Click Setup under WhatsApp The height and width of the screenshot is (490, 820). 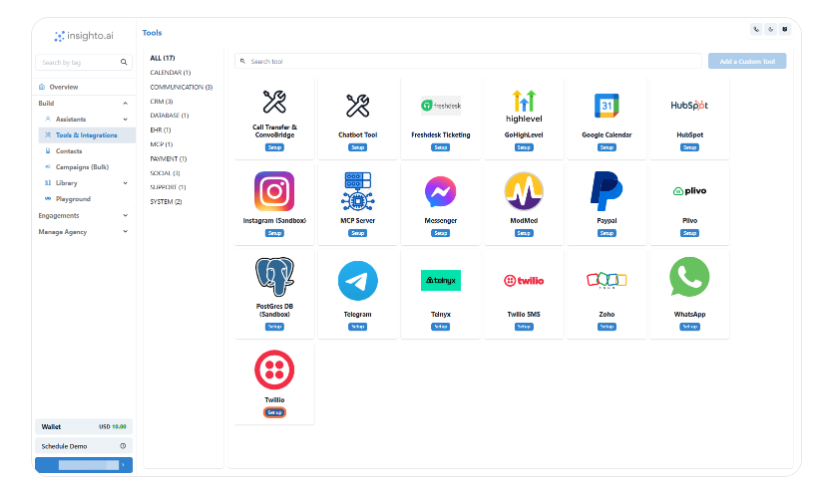point(689,327)
